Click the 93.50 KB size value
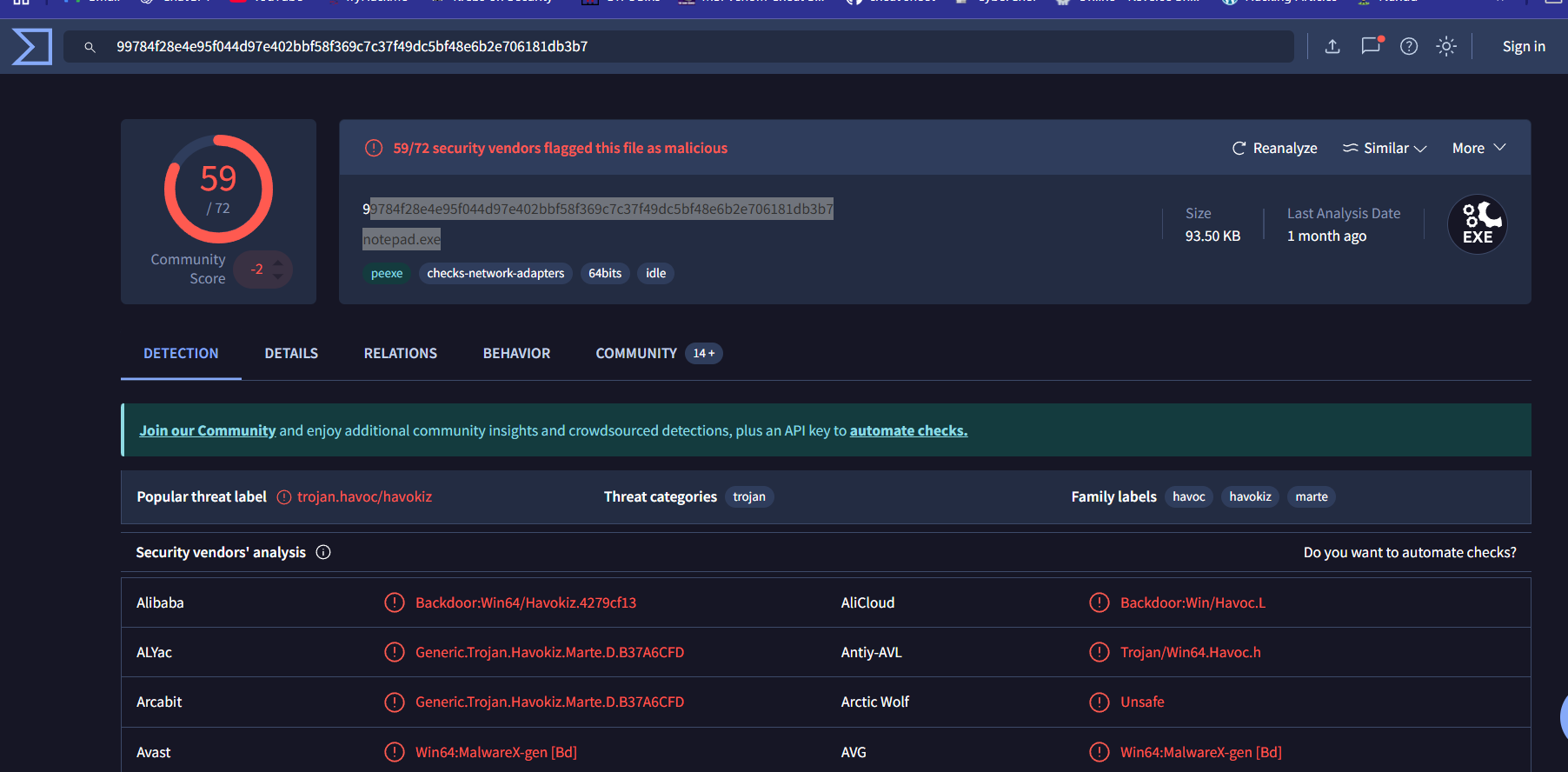The width and height of the screenshot is (1568, 772). click(1213, 236)
